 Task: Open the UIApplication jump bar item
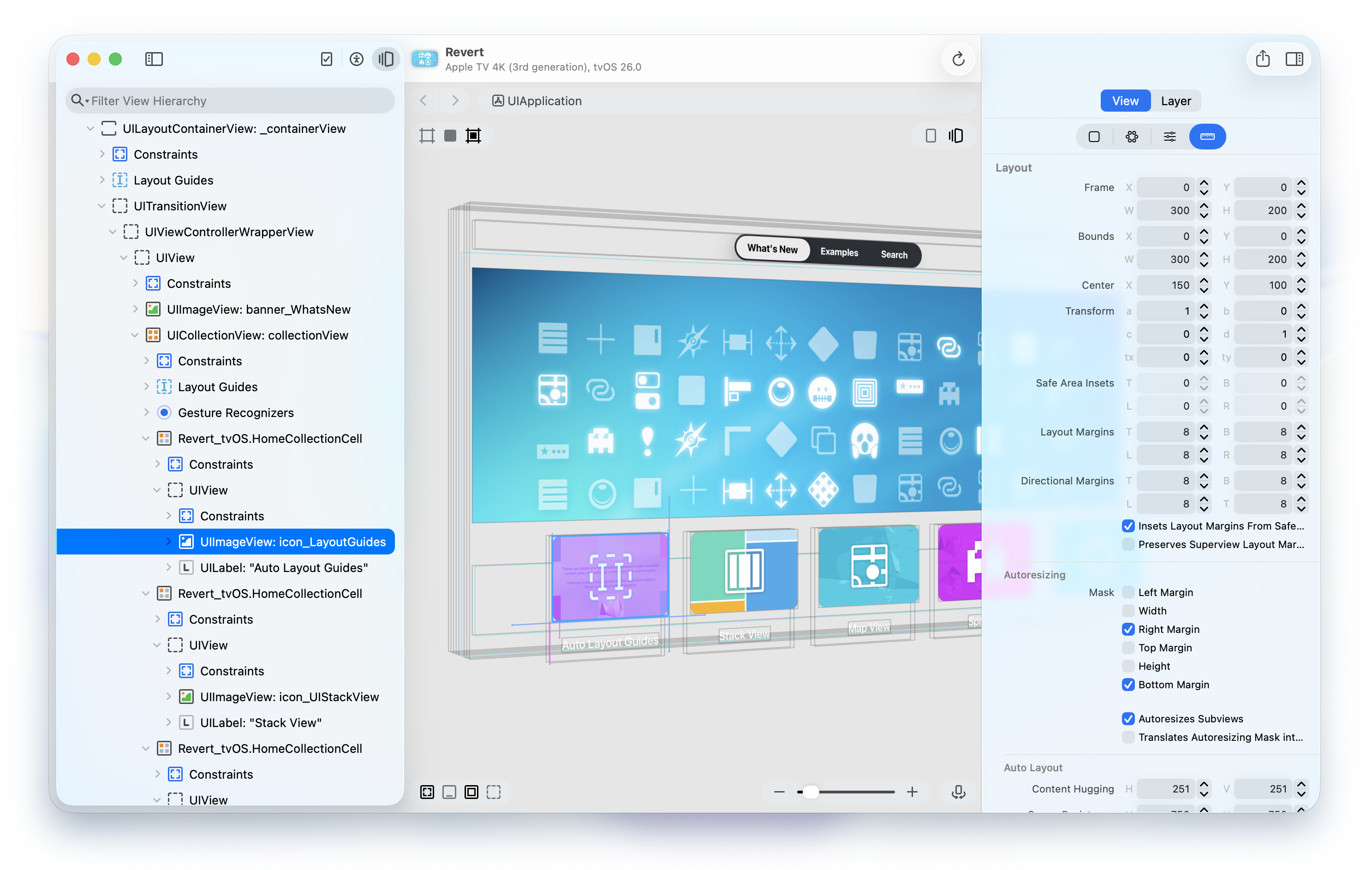pos(536,101)
